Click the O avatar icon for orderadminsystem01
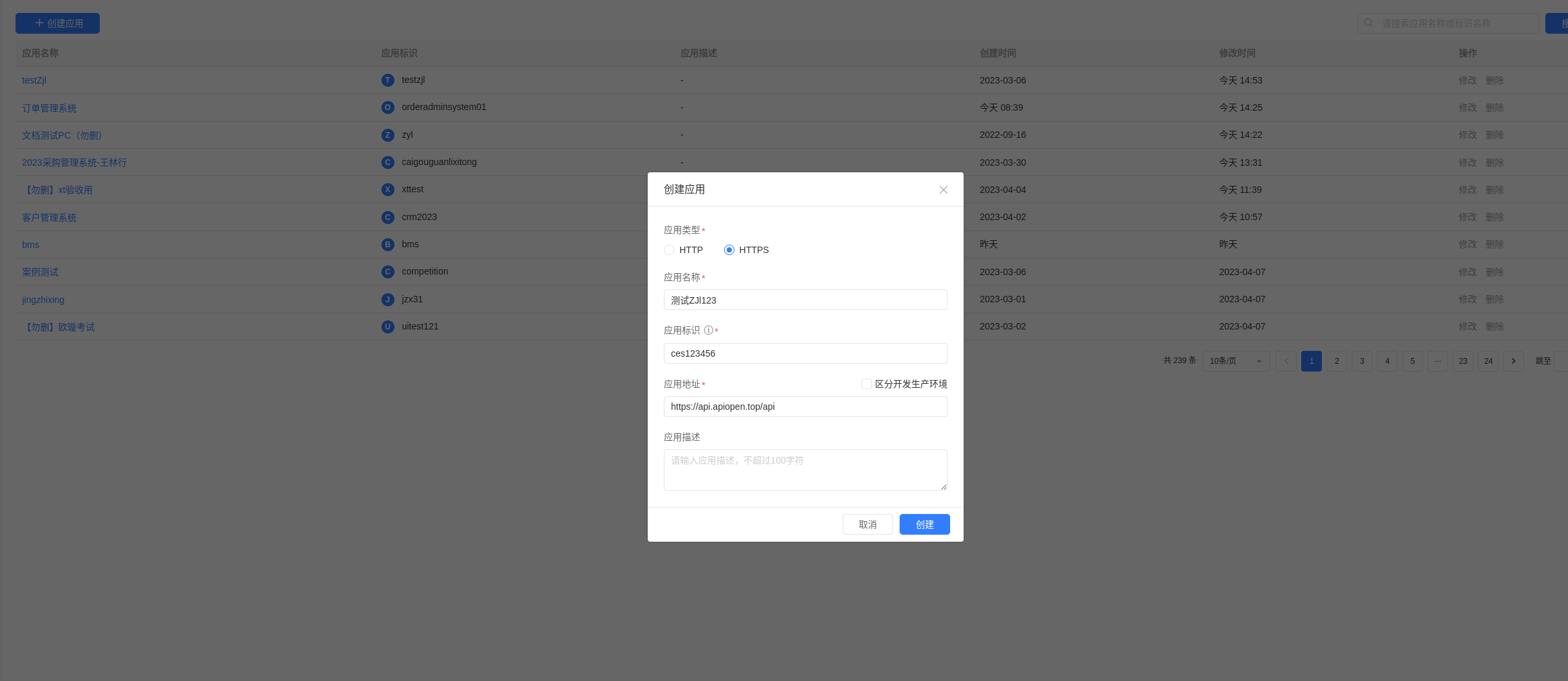This screenshot has height=681, width=1568. 387,107
